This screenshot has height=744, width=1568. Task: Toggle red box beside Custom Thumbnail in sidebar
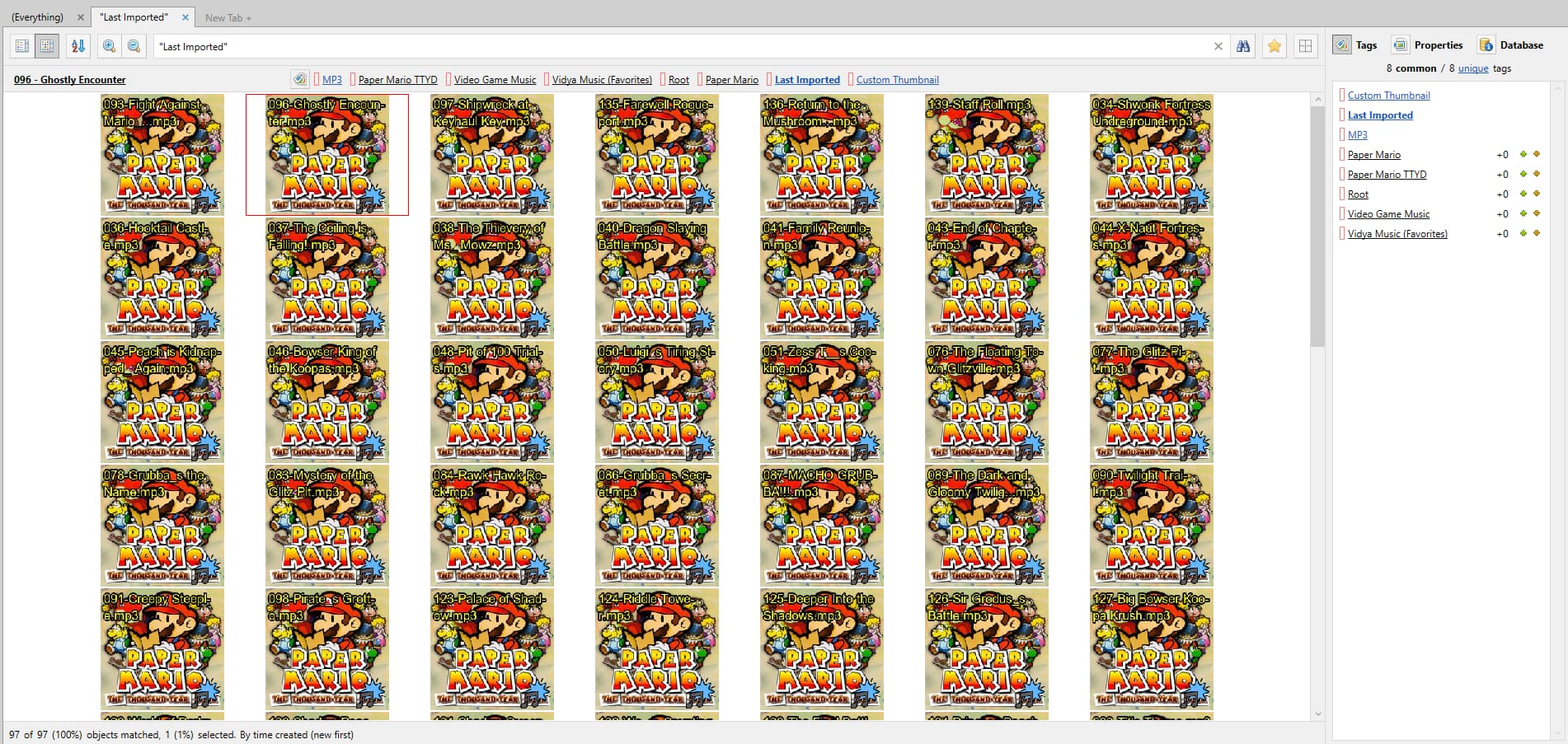coord(1342,96)
